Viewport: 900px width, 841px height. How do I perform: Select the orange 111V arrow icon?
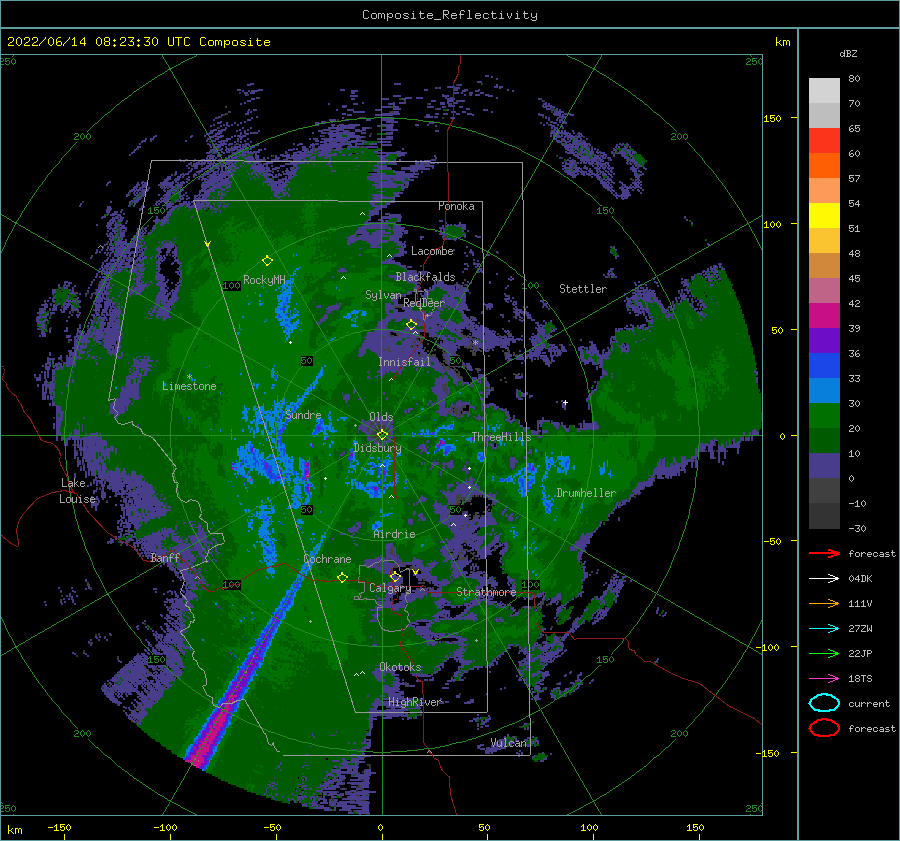[824, 603]
